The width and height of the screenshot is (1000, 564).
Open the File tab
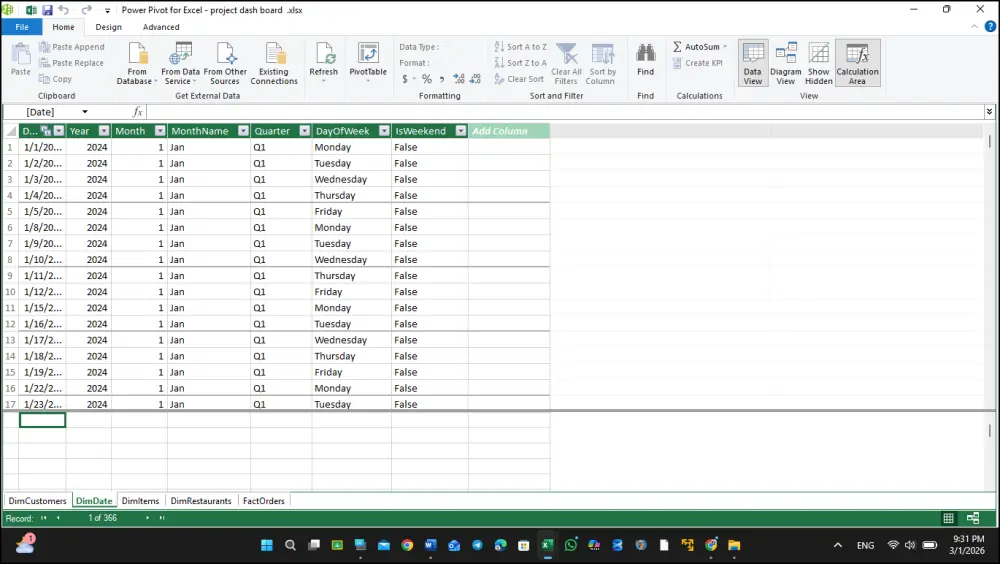point(22,27)
